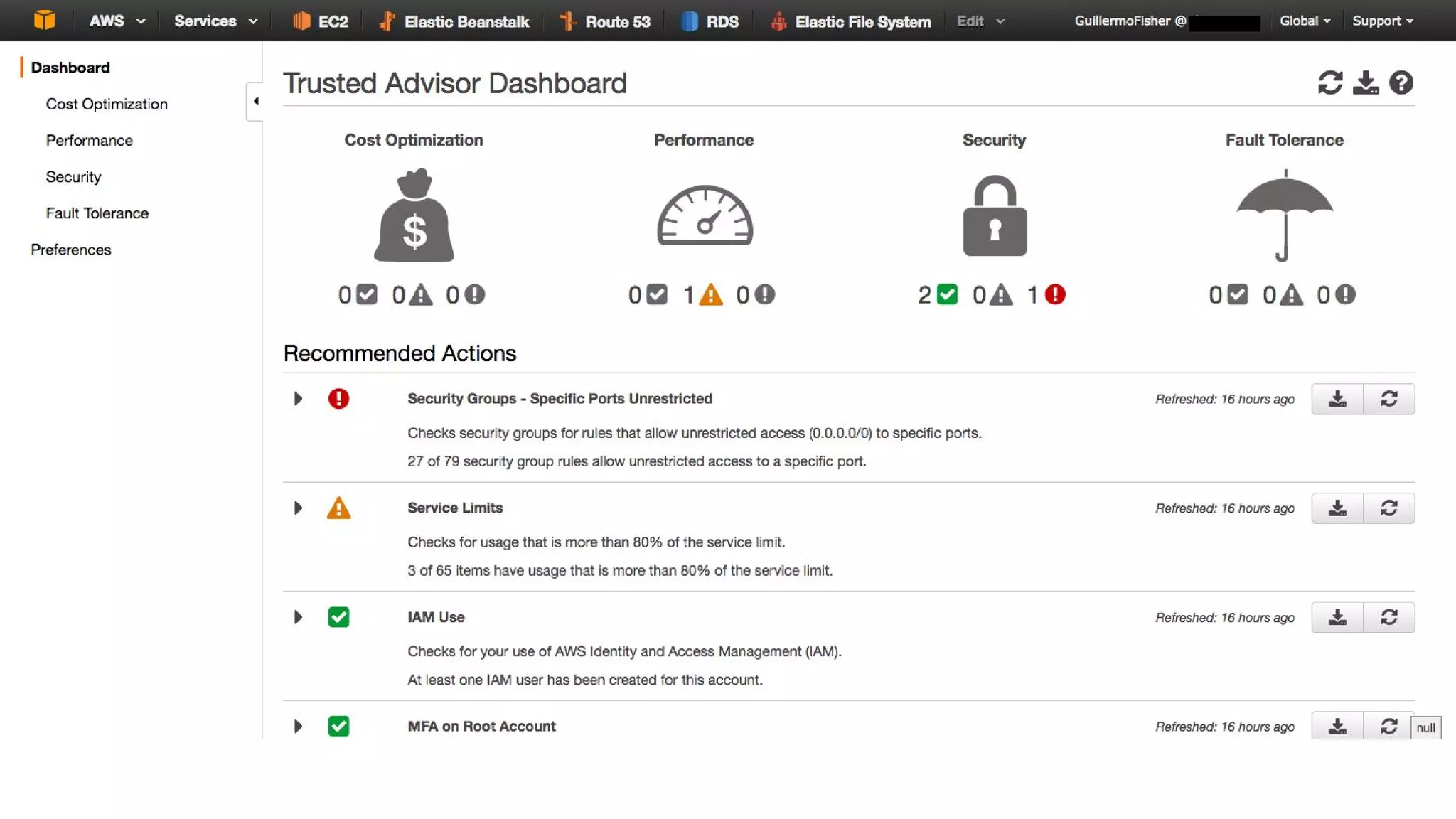Click the Cost Optimization money bag icon
This screenshot has height=819, width=1456.
coord(414,216)
